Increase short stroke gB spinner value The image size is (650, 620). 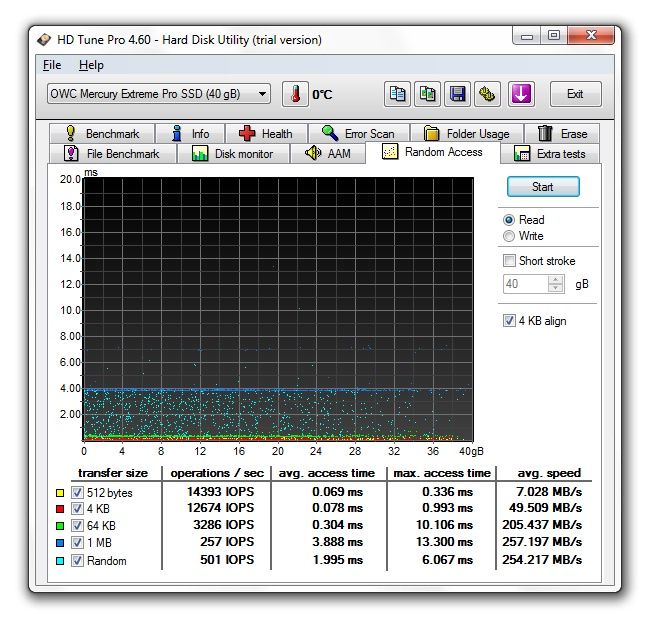click(555, 280)
